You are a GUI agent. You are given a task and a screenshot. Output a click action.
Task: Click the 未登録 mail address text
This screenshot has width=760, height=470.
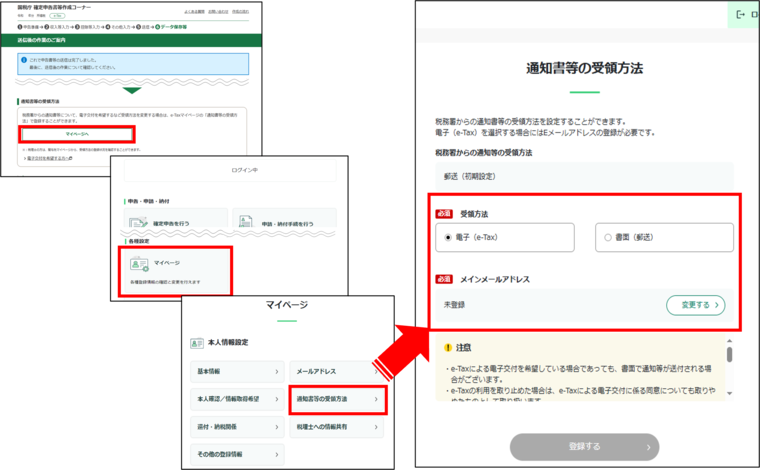pyautogui.click(x=454, y=305)
